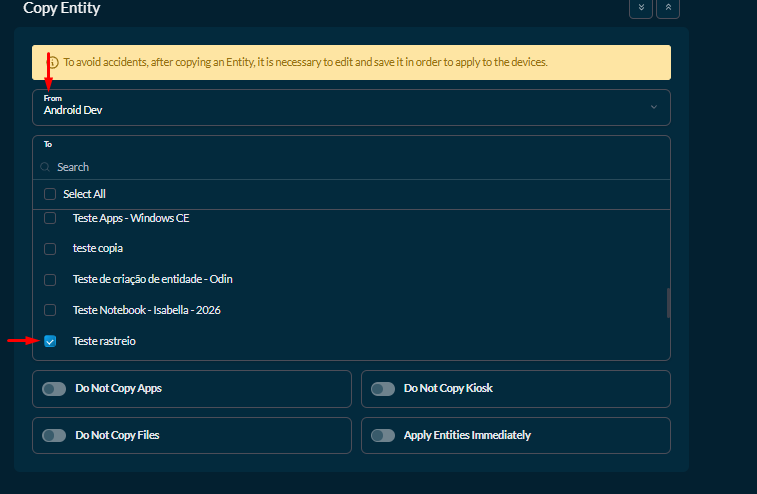Click Teste de criação de entidade - Odin label
This screenshot has width=757, height=494.
point(153,279)
